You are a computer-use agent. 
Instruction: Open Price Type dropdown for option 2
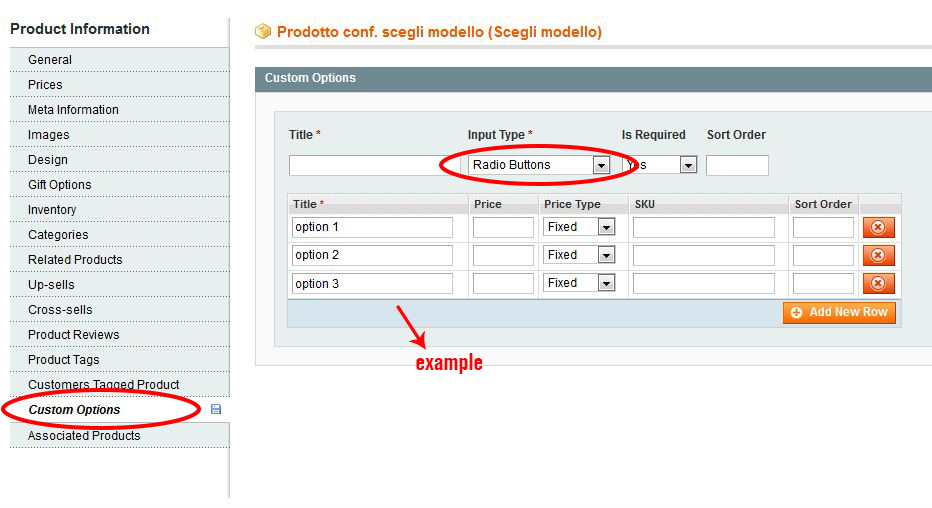[x=579, y=256]
